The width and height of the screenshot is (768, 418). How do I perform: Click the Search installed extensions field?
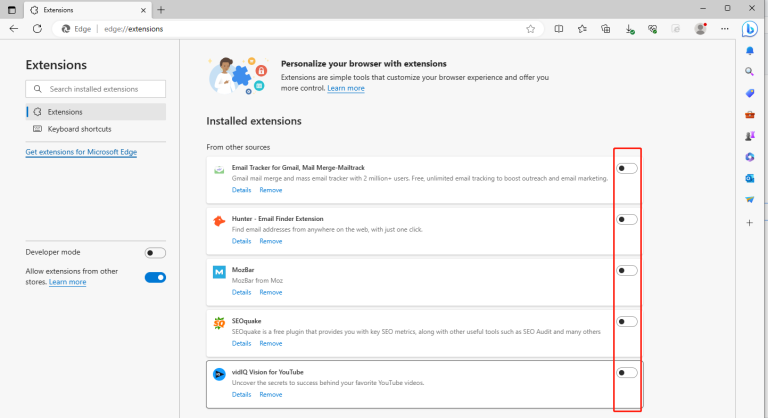point(96,89)
